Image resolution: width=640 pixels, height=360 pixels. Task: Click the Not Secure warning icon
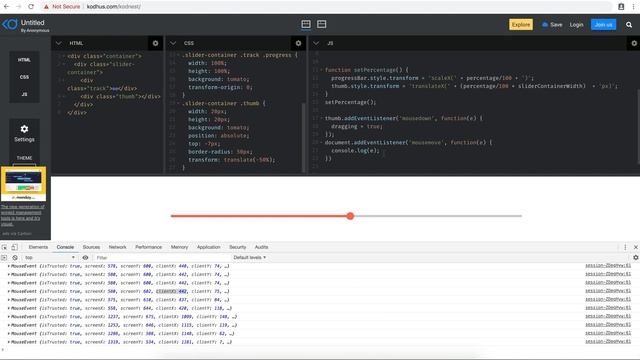(46, 7)
